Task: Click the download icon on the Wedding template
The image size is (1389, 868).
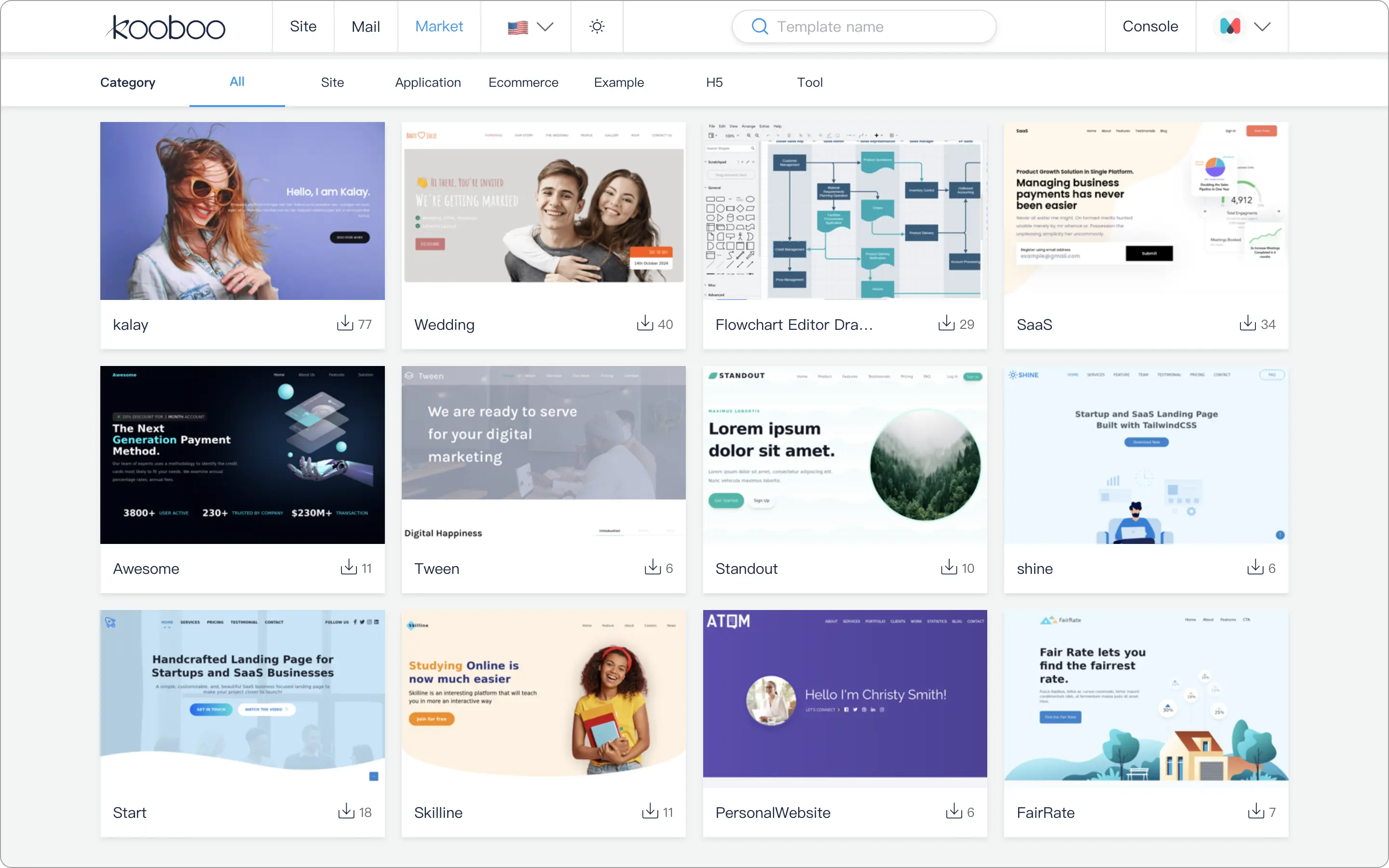Action: (645, 323)
